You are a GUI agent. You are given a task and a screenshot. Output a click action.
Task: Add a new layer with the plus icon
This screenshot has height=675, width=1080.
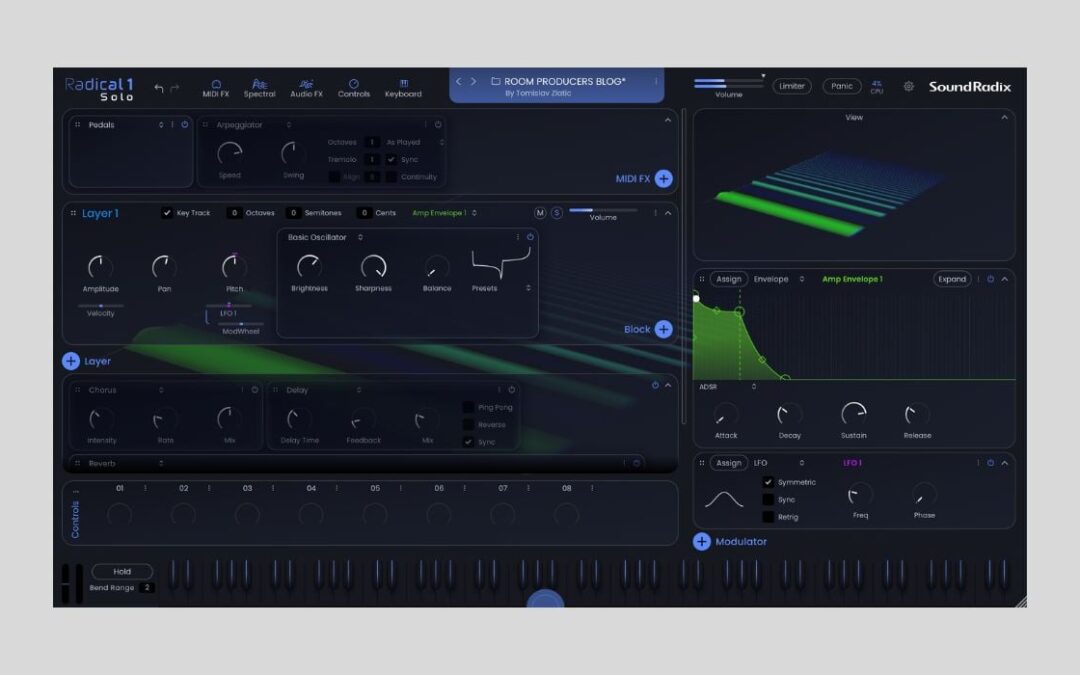click(x=70, y=361)
